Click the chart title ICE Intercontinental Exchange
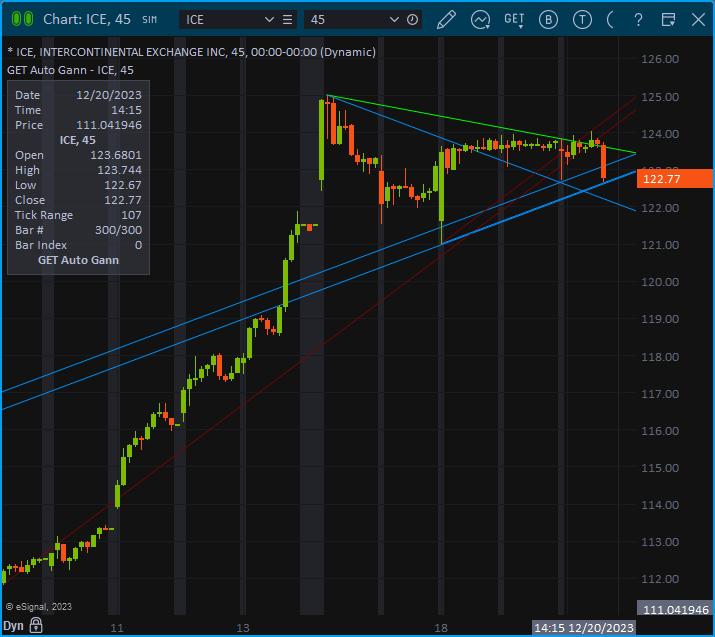 coord(192,52)
